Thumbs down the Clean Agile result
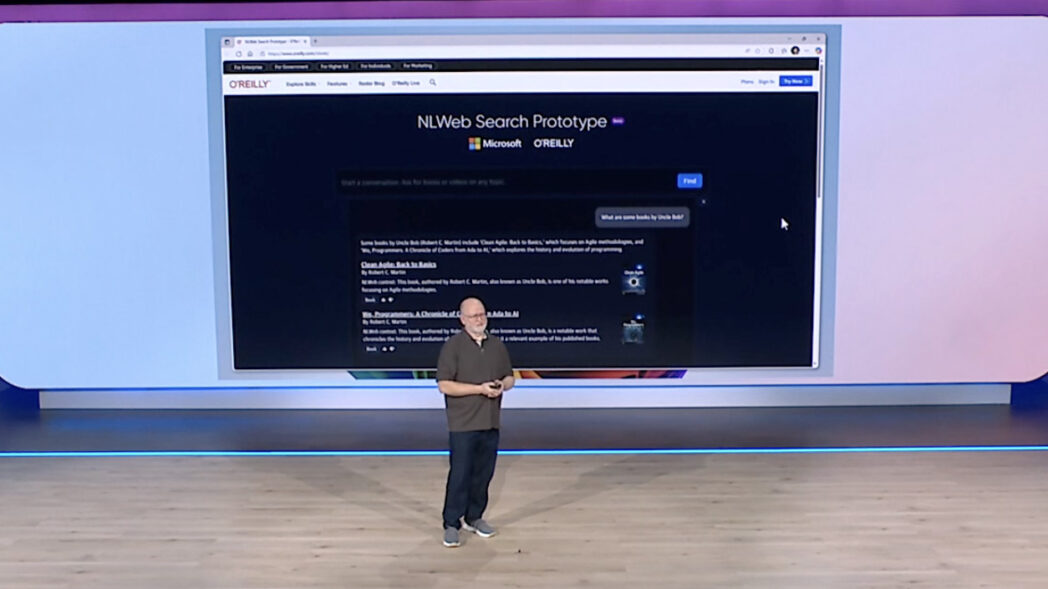The height and width of the screenshot is (589, 1048). [x=391, y=299]
